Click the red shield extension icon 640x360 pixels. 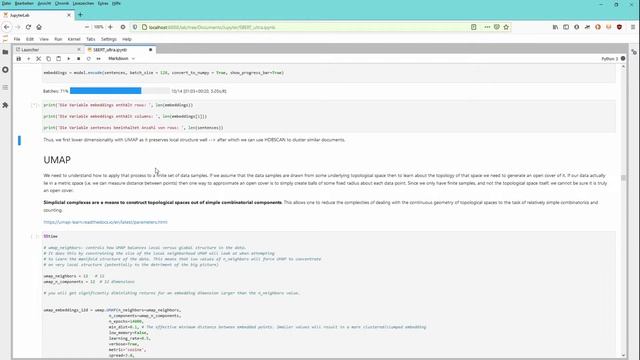tap(619, 27)
